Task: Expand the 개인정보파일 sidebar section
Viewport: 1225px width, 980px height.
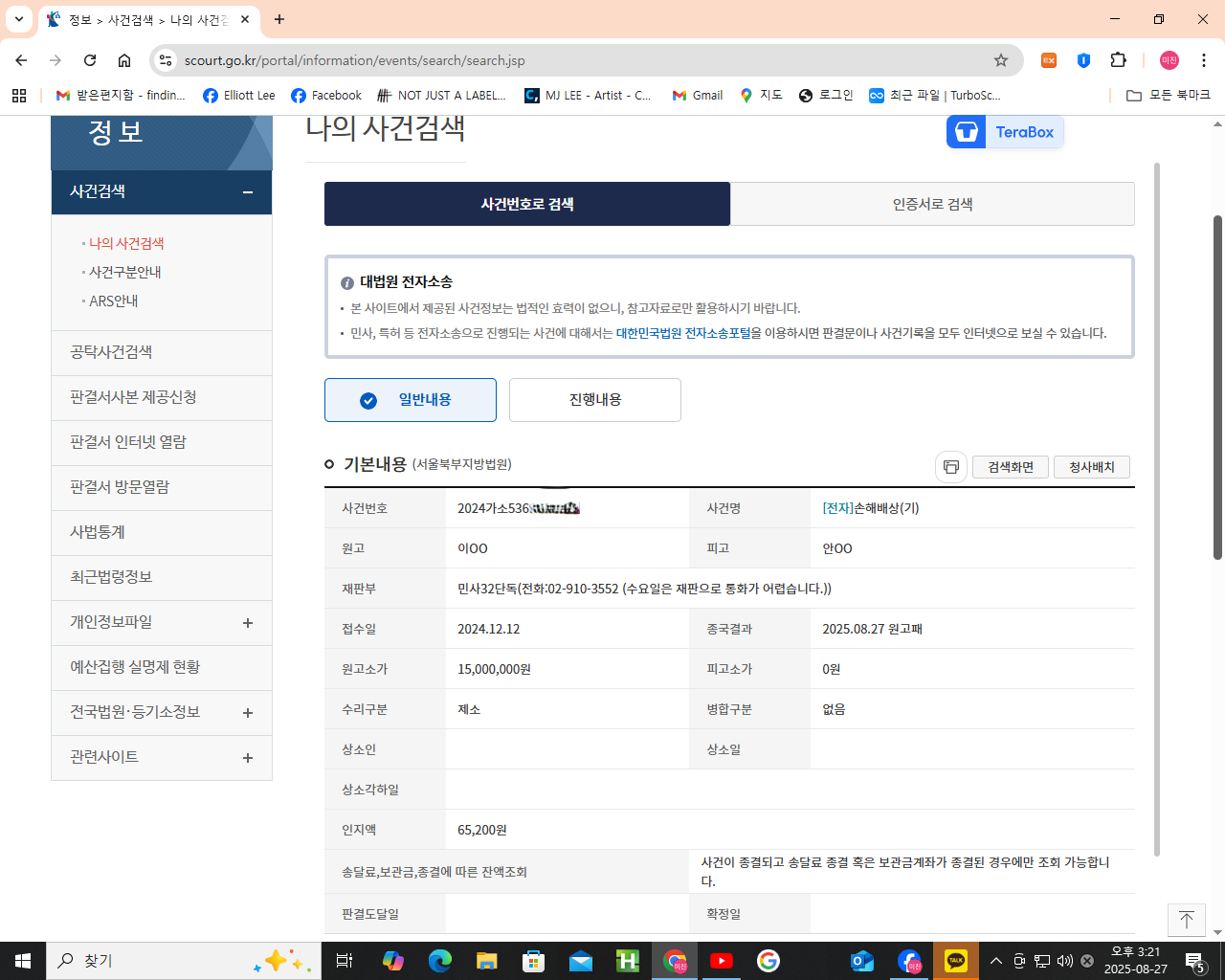Action: pos(247,623)
